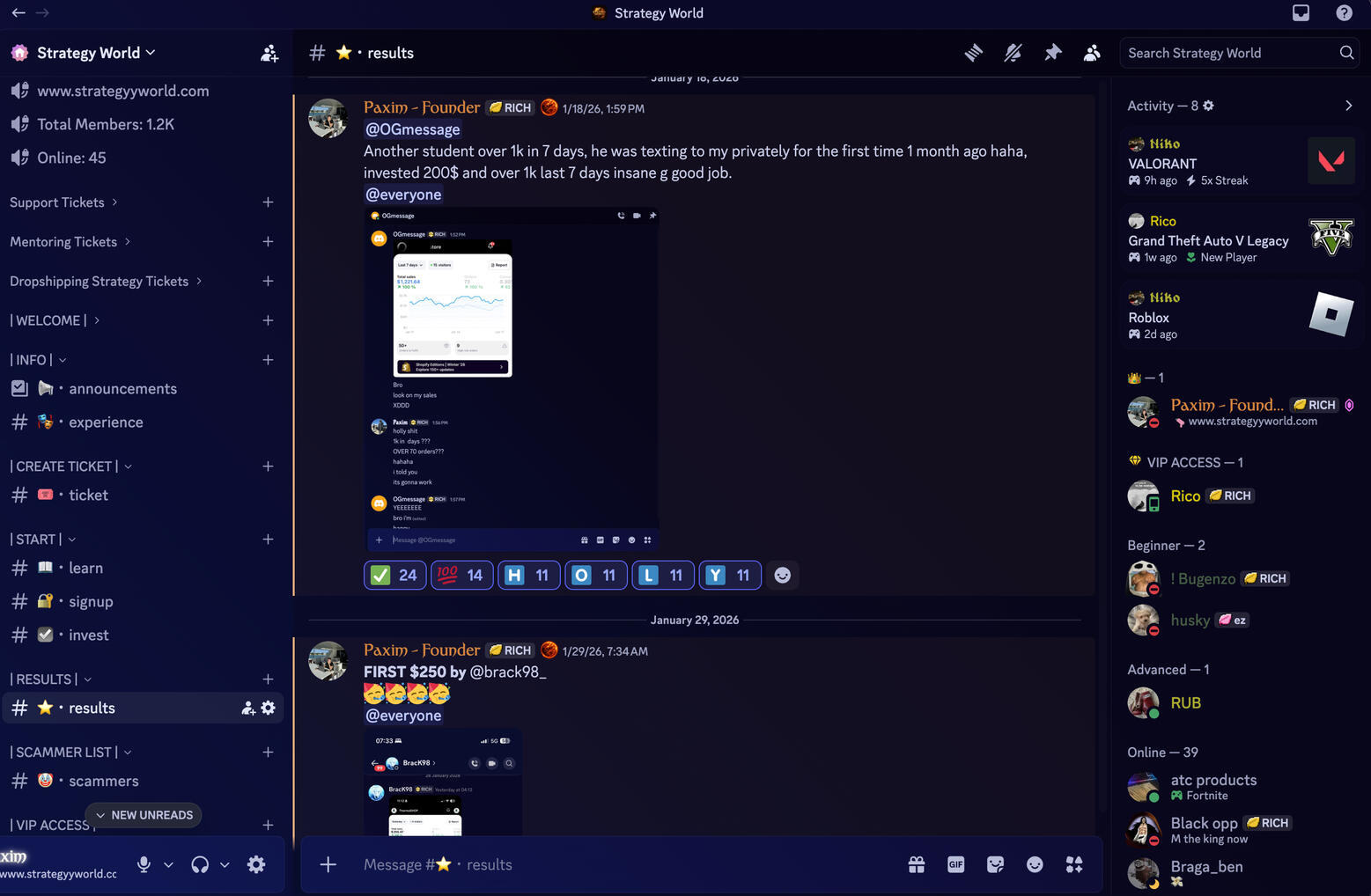1371x896 pixels.
Task: Click the Search Strategy World field
Action: click(1229, 53)
